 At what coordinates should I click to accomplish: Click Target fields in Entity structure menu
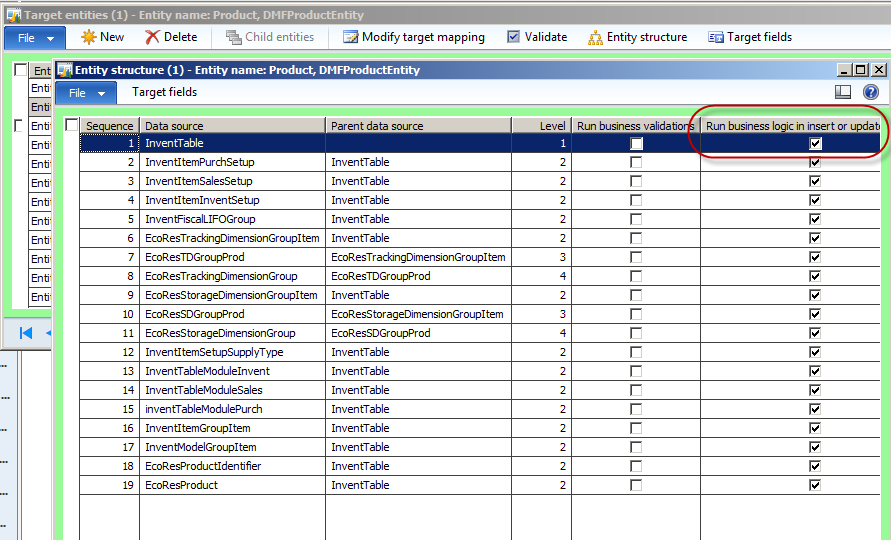[x=164, y=92]
